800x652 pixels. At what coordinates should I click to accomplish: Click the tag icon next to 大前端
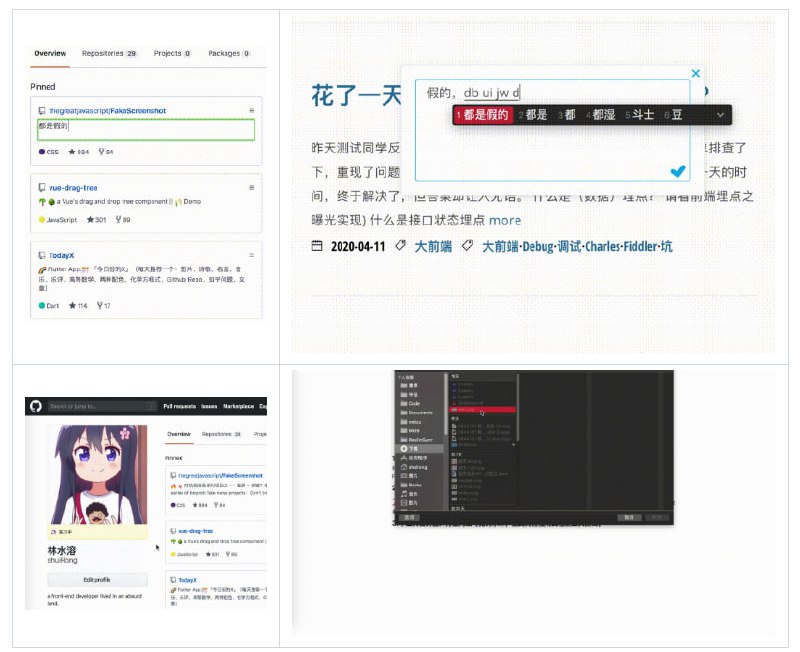pyautogui.click(x=399, y=244)
